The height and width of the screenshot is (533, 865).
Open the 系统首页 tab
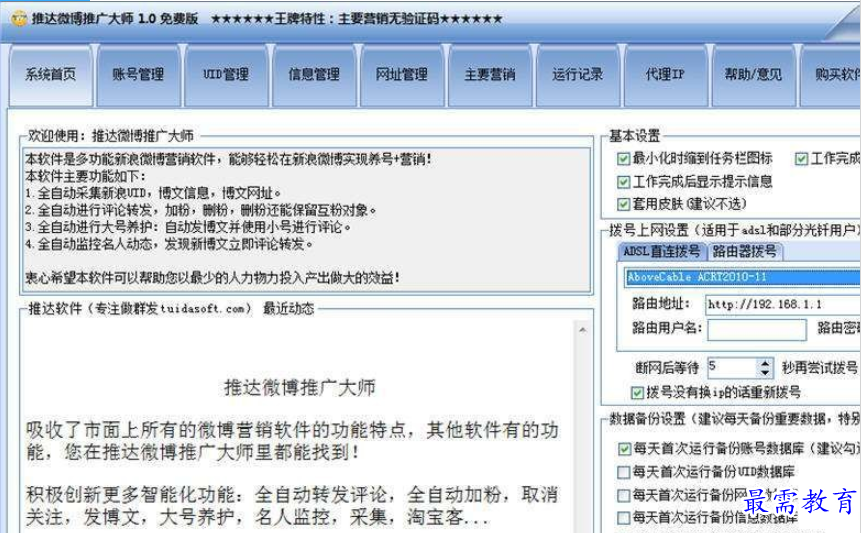tap(51, 75)
